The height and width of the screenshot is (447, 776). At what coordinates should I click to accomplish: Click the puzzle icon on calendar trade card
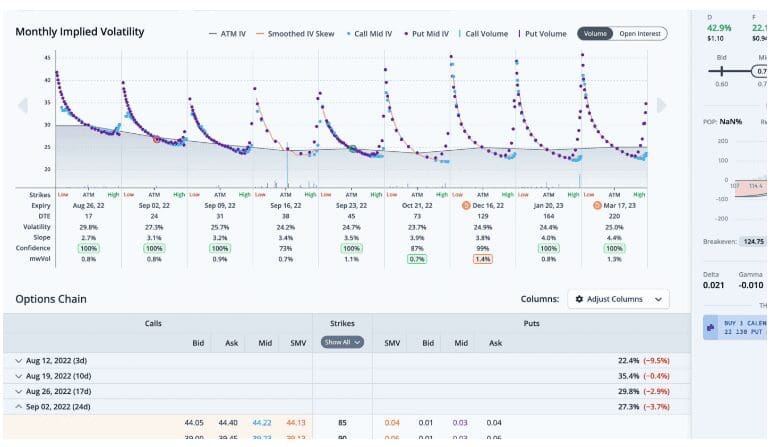click(709, 327)
